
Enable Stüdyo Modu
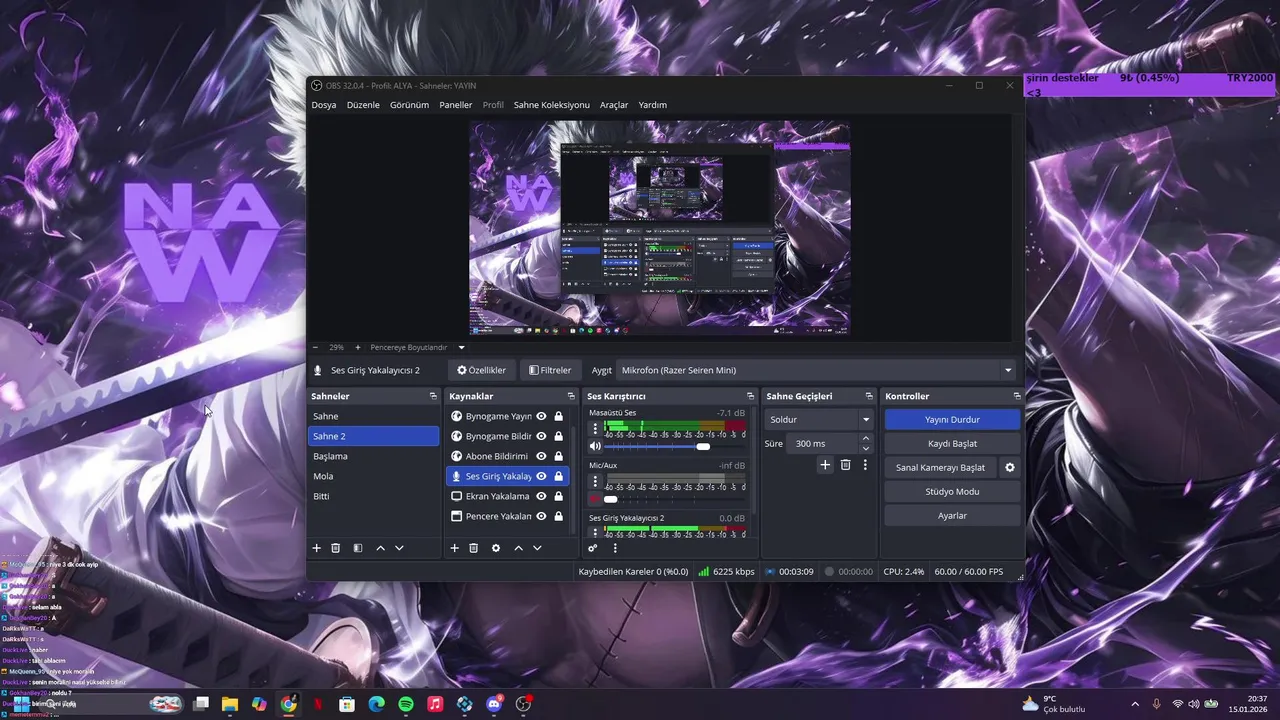click(952, 492)
